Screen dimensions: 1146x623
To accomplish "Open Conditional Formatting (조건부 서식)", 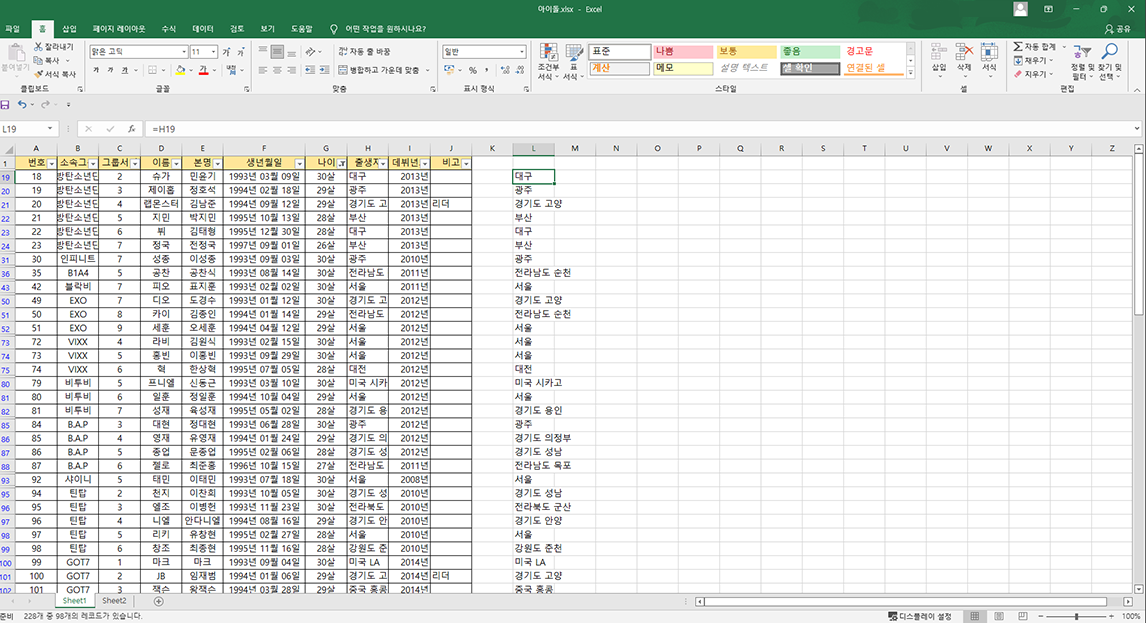I will (548, 61).
